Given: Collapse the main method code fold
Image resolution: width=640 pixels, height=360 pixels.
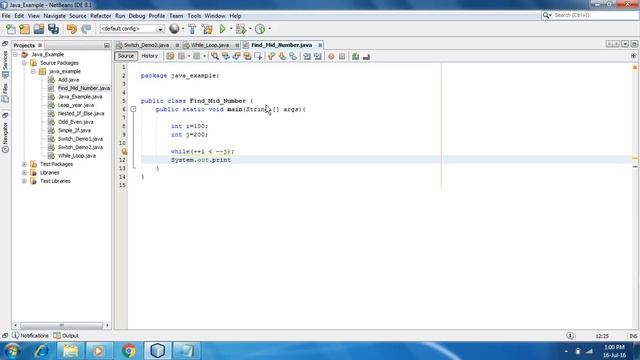Looking at the screenshot, I should click(x=133, y=109).
